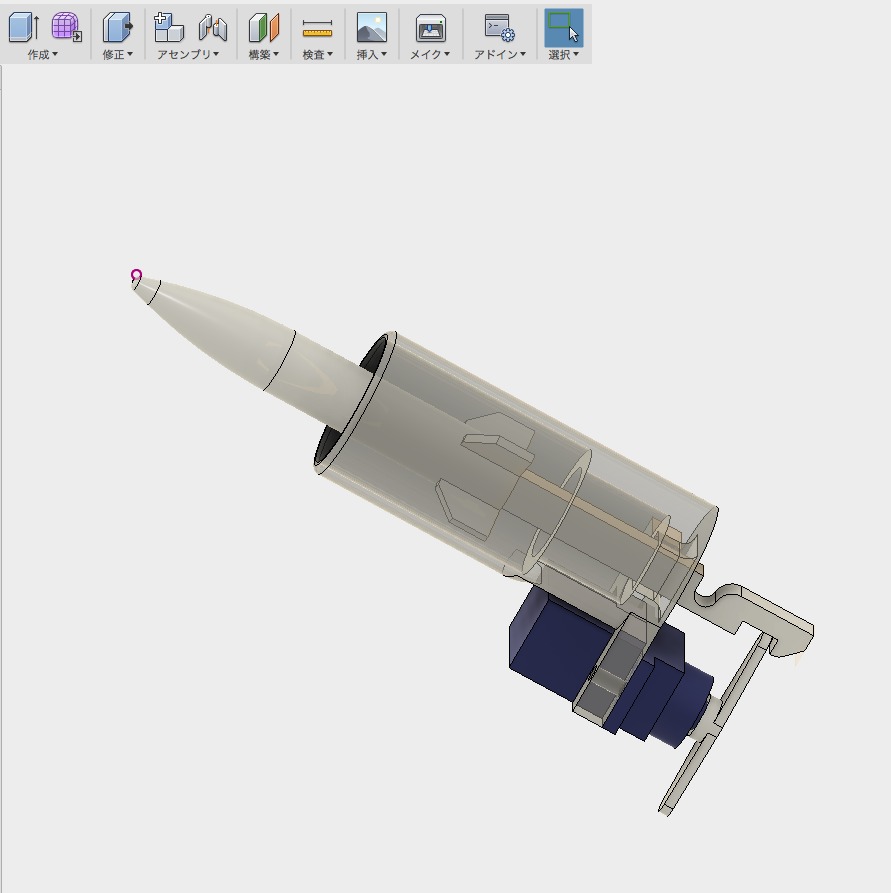Select the Press Pull modify icon
Viewport: 891px width, 893px height.
coord(117,27)
